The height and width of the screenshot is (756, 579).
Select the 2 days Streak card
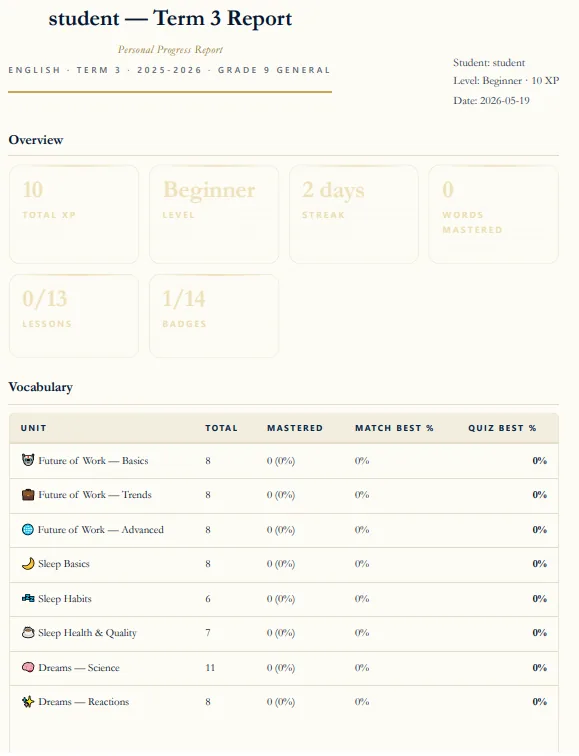[354, 215]
